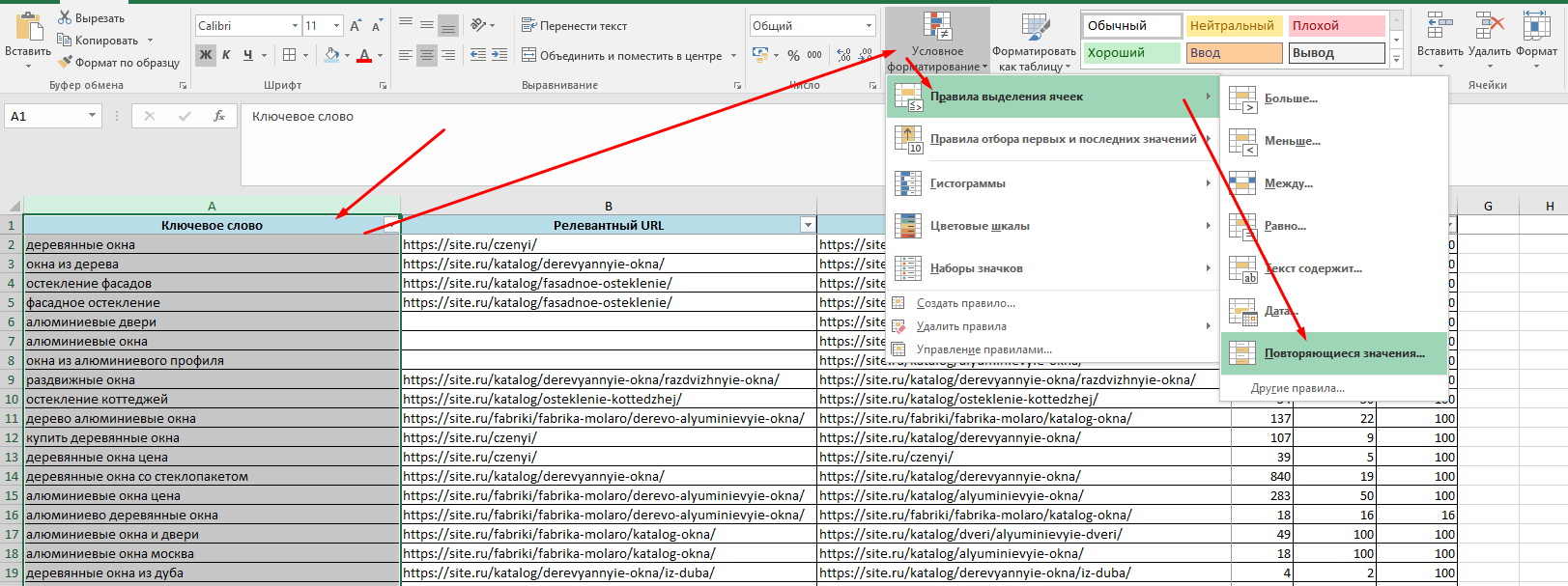The height and width of the screenshot is (586, 1568).
Task: Click the A1 name box
Action: [x=53, y=116]
